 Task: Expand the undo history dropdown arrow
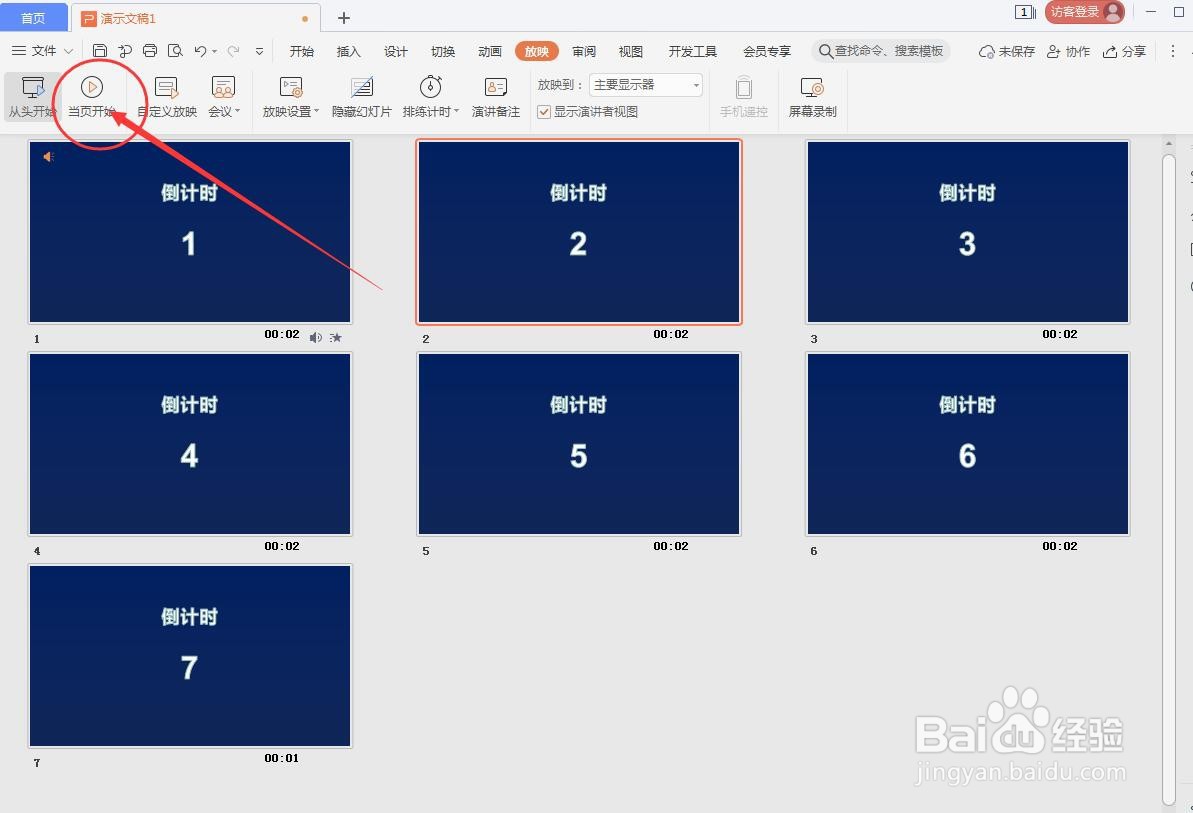[x=215, y=52]
